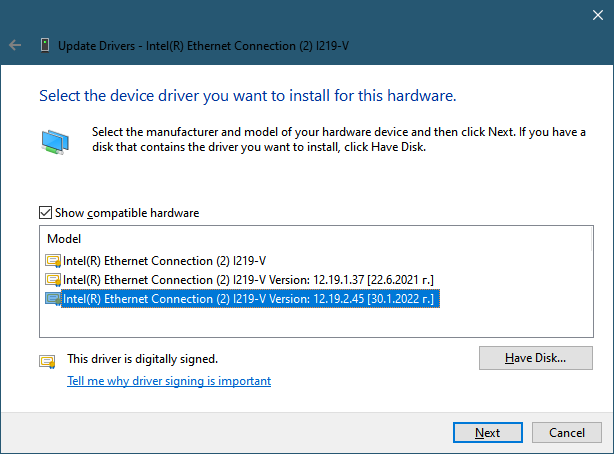Uncheck Show compatible hardware checkbox
The width and height of the screenshot is (614, 454).
pyautogui.click(x=45, y=213)
